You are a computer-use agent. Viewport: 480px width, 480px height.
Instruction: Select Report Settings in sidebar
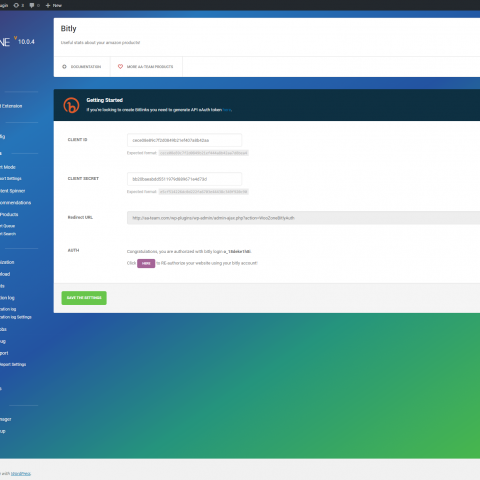coord(13,364)
